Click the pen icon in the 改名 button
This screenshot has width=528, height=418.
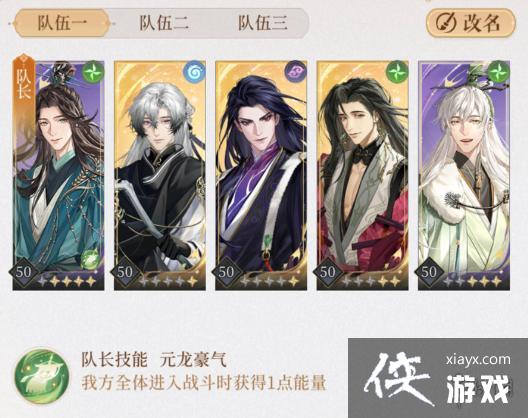(x=446, y=23)
